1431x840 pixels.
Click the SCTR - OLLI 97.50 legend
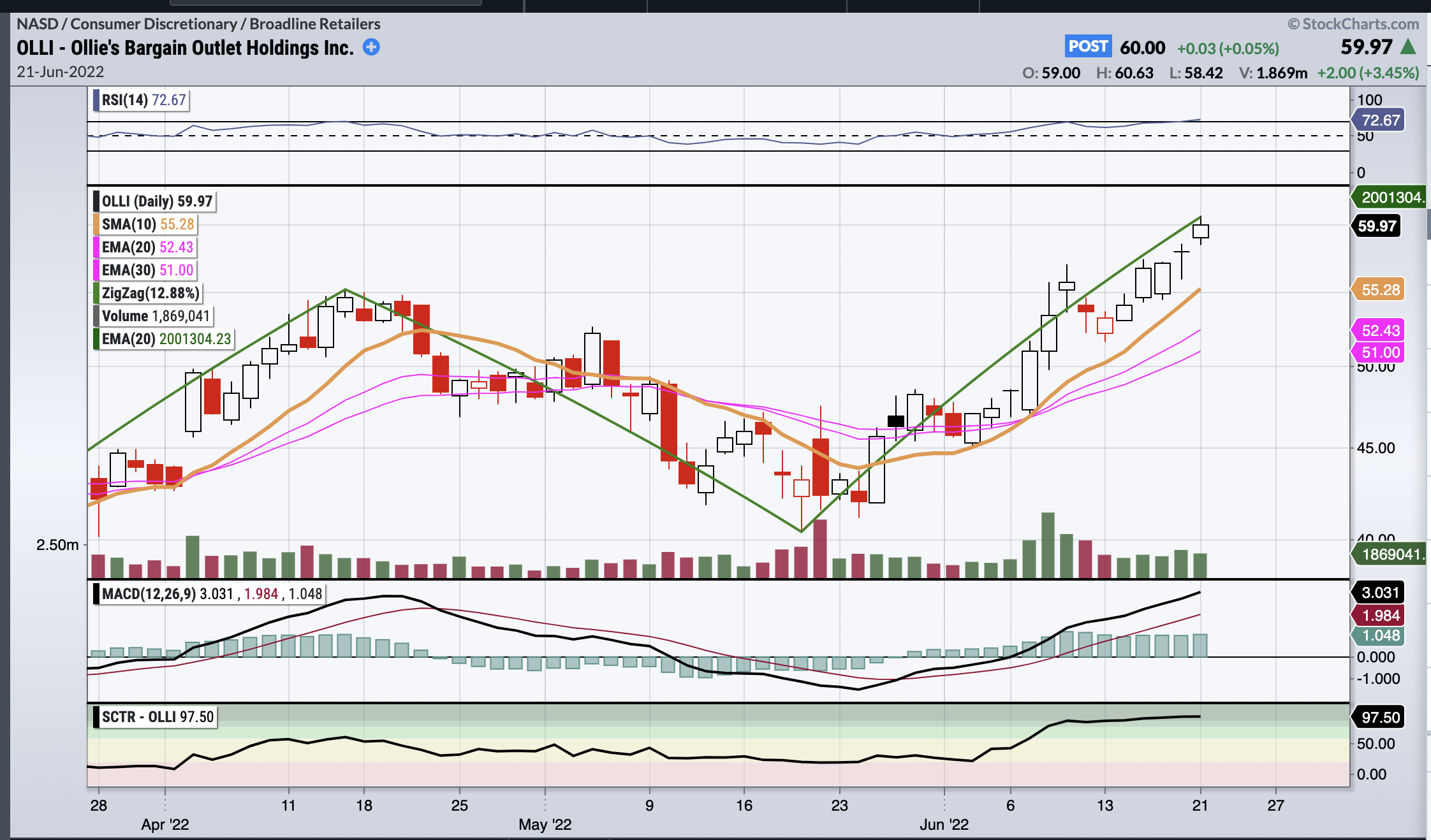coord(156,717)
